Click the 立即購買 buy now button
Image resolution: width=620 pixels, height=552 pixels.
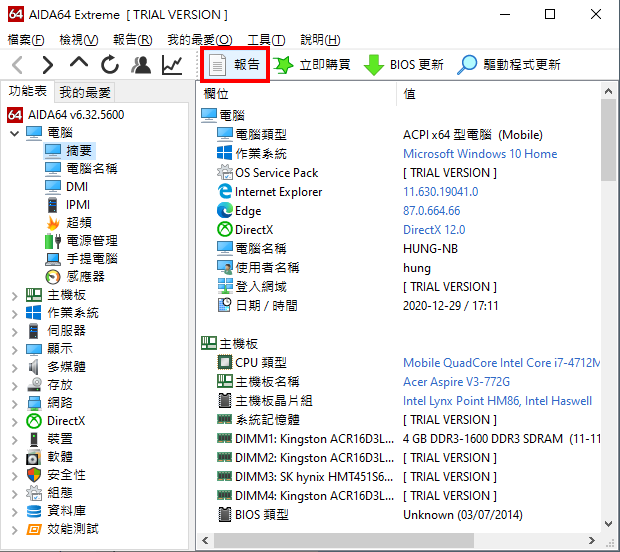pyautogui.click(x=312, y=64)
